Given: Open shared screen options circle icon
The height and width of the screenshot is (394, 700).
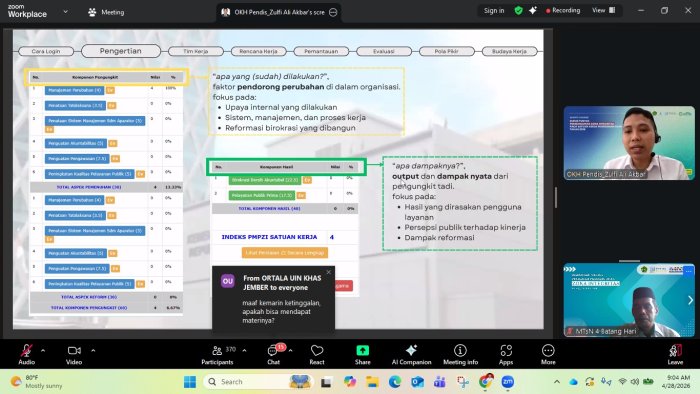Looking at the screenshot, I should click(333, 12).
